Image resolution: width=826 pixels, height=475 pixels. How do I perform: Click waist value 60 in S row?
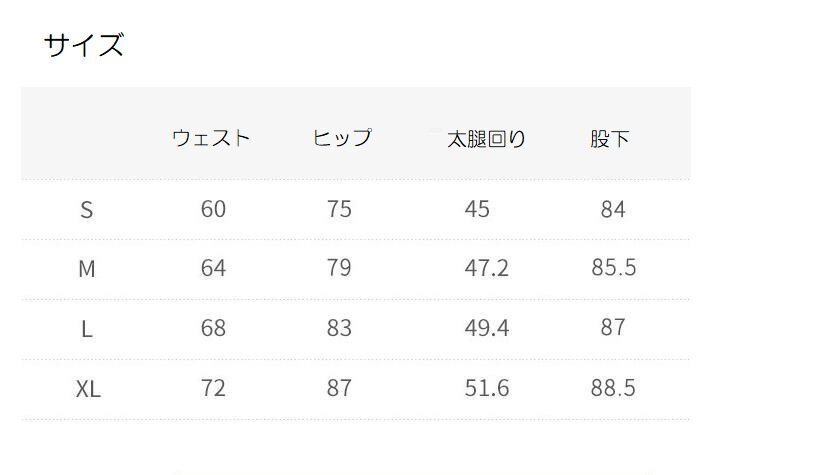(213, 209)
